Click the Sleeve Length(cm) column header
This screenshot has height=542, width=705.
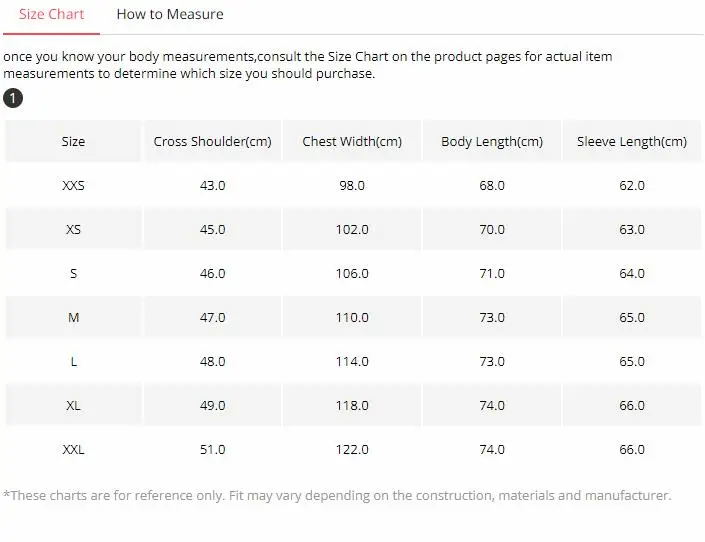pyautogui.click(x=632, y=142)
